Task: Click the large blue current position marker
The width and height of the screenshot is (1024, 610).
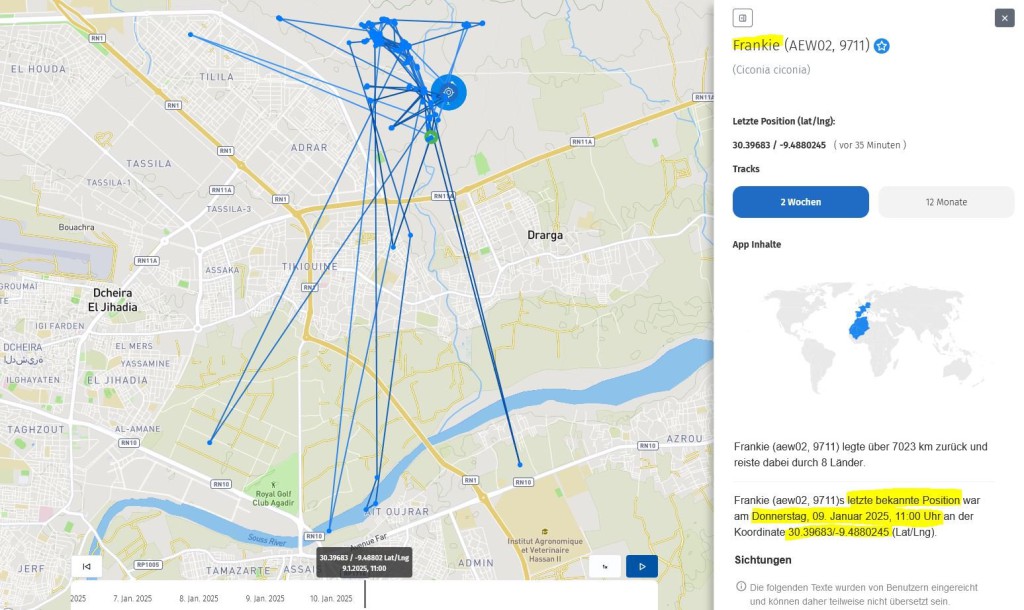Action: tap(449, 93)
